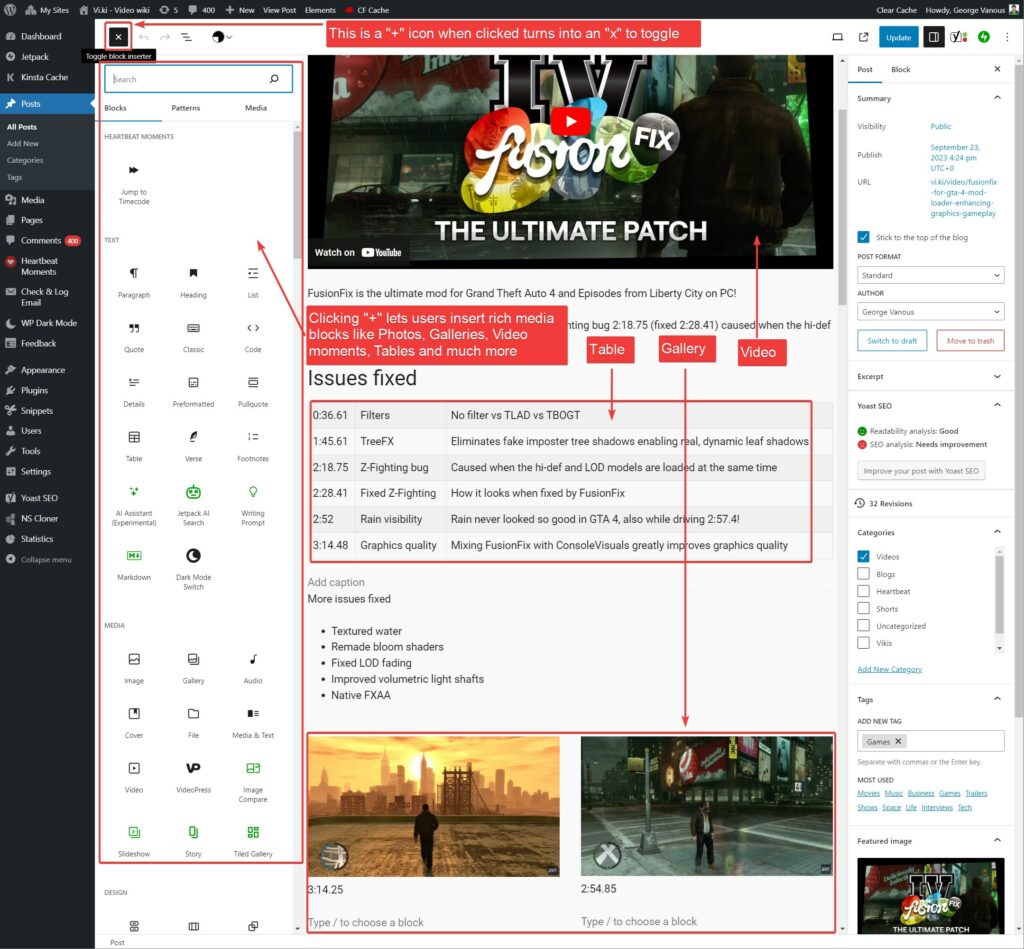Play the FusionFix YouTube video
The width and height of the screenshot is (1024, 949).
click(x=571, y=121)
